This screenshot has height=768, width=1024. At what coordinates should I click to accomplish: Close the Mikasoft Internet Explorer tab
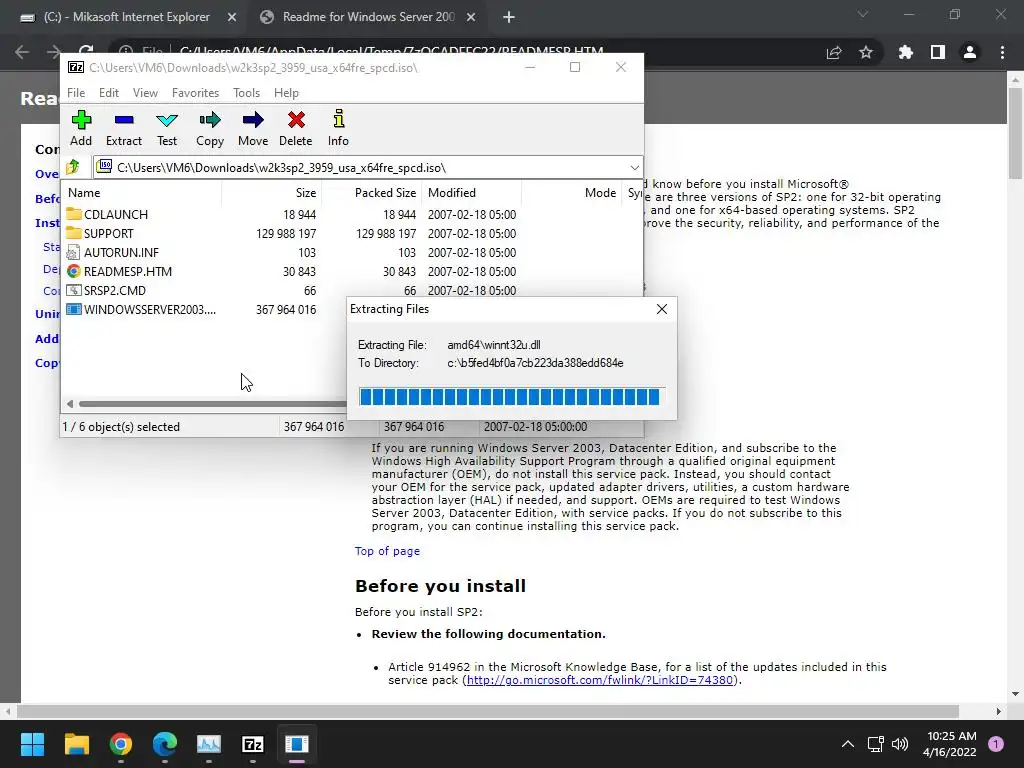coord(231,18)
